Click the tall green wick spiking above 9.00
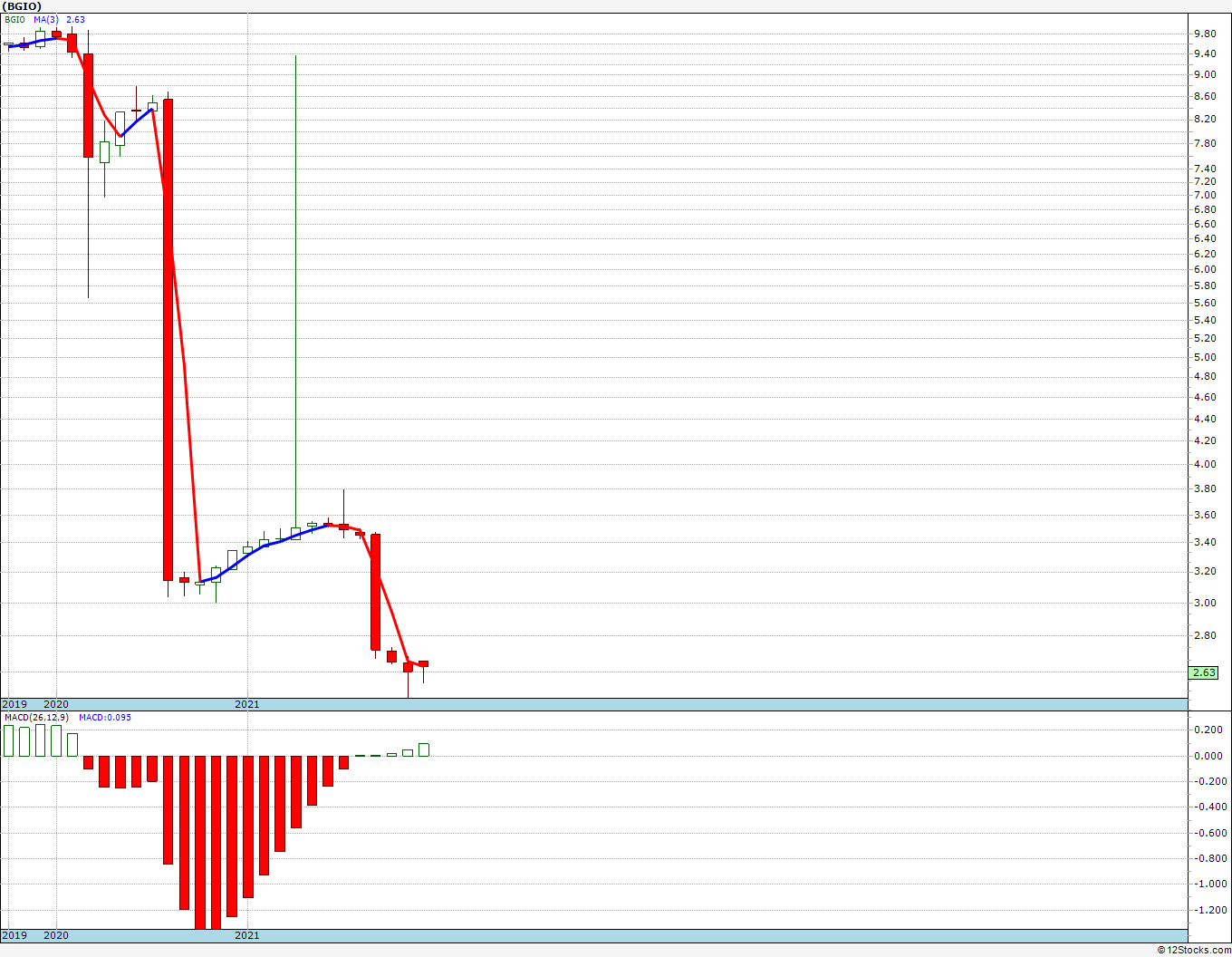 pyautogui.click(x=295, y=290)
